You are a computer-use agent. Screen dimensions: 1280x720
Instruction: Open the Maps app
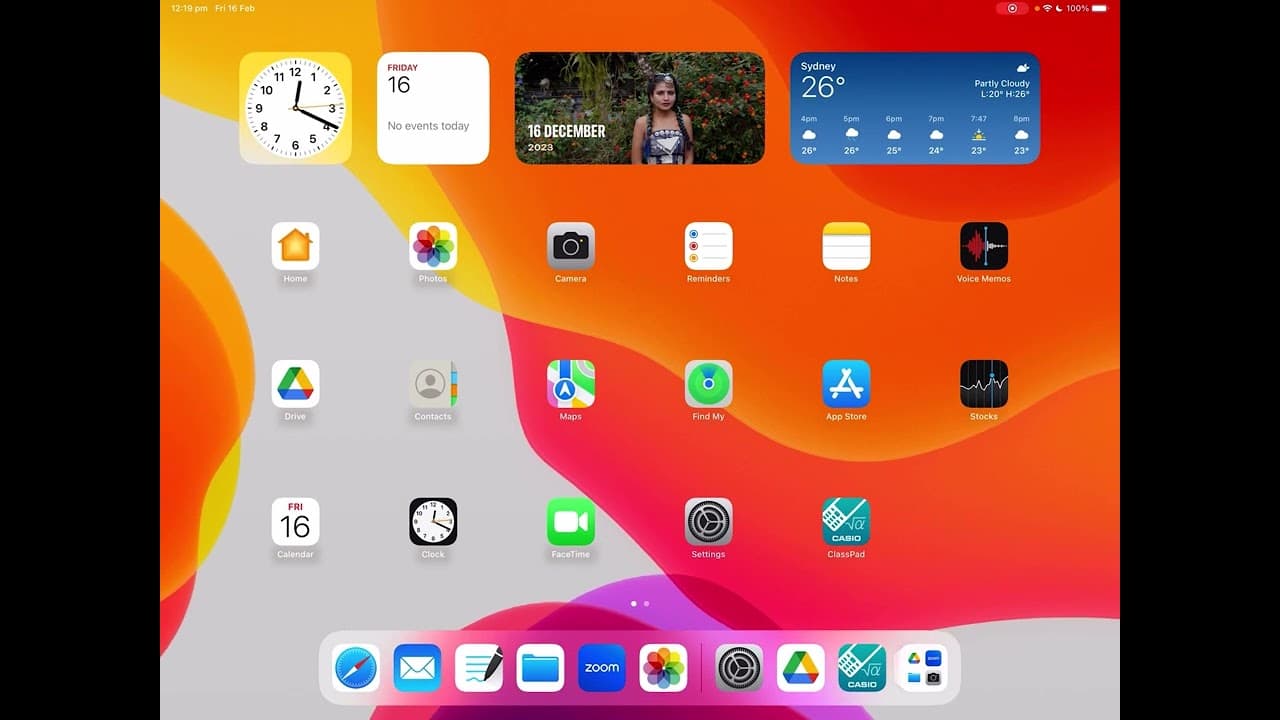coord(571,384)
